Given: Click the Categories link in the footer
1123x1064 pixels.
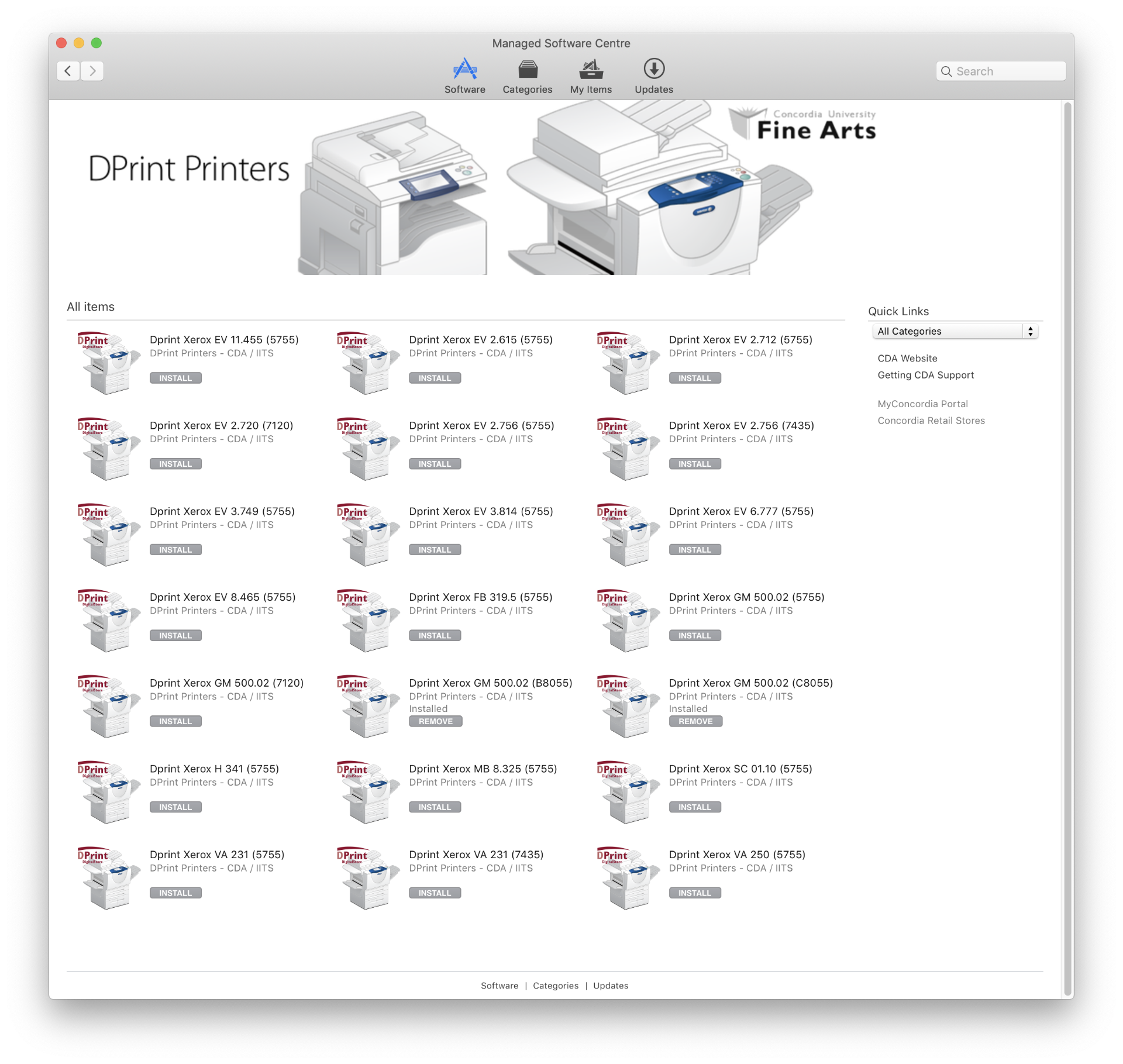Looking at the screenshot, I should click(x=555, y=986).
